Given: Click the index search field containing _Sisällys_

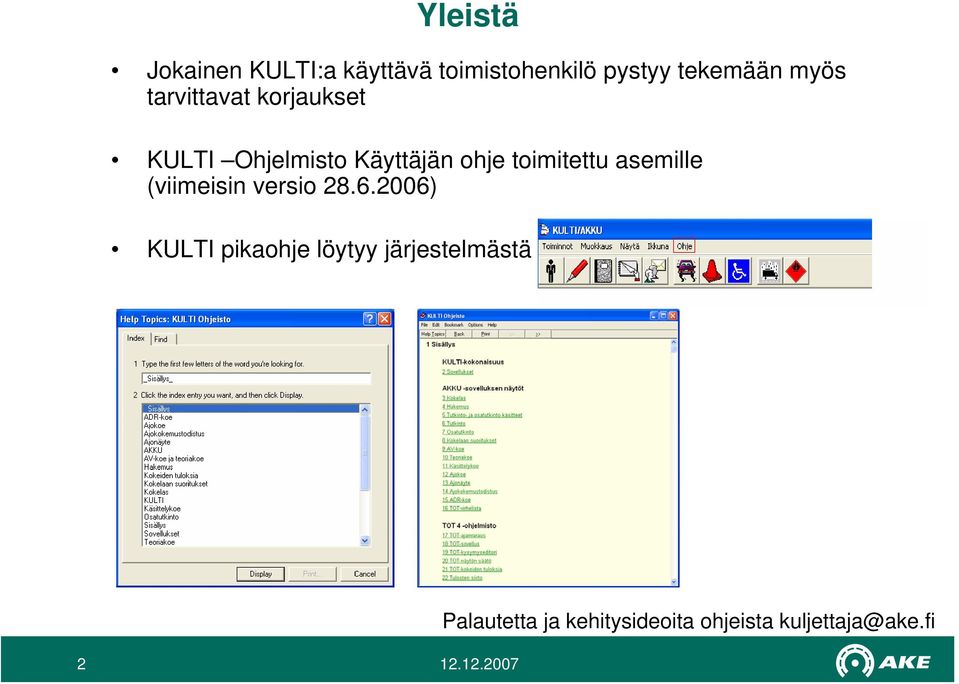Looking at the screenshot, I should point(256,379).
